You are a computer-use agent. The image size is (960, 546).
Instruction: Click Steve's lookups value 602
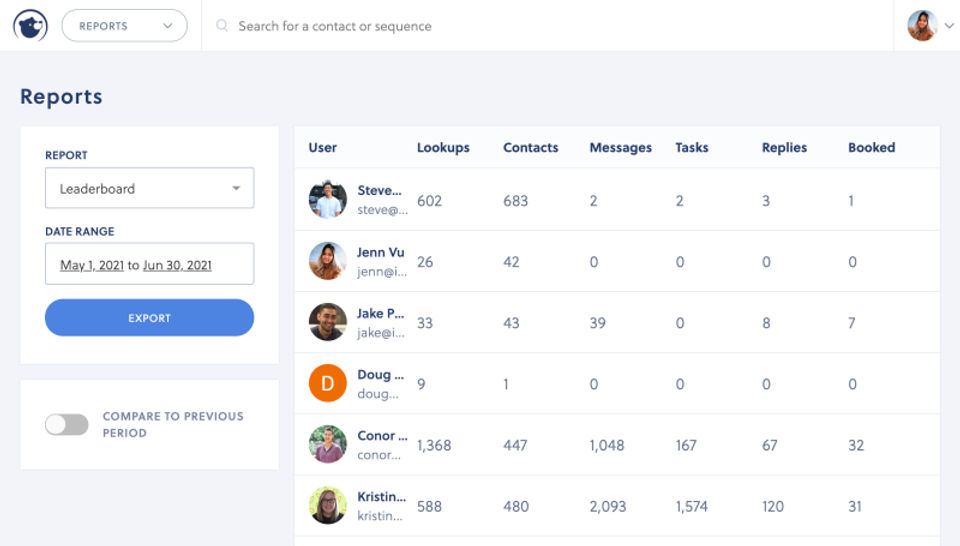coord(429,201)
